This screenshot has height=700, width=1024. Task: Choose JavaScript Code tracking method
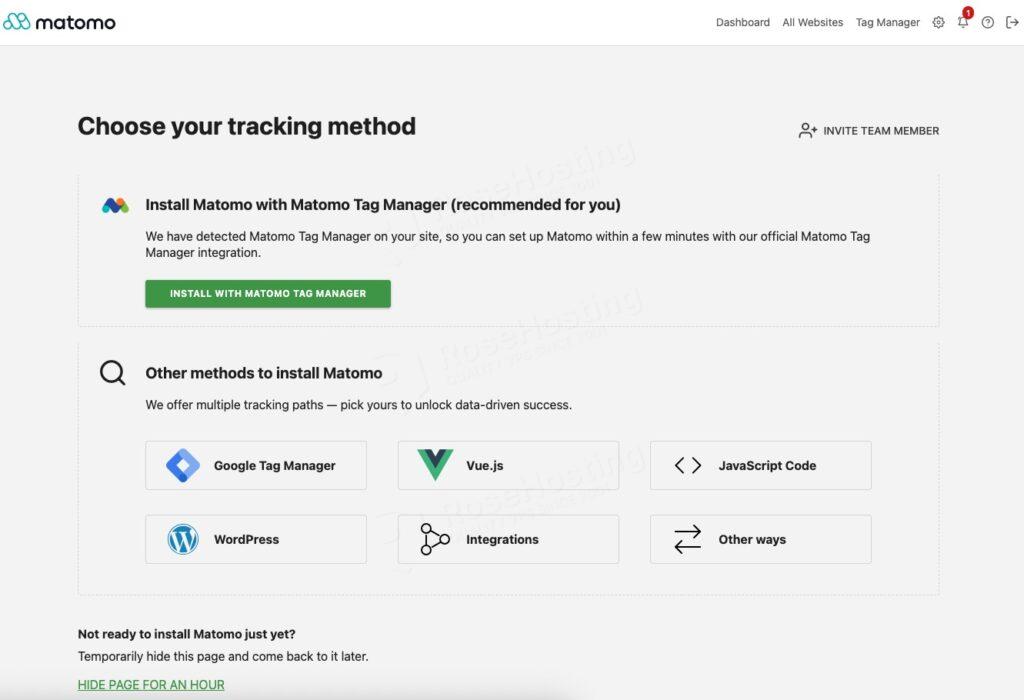(x=761, y=466)
